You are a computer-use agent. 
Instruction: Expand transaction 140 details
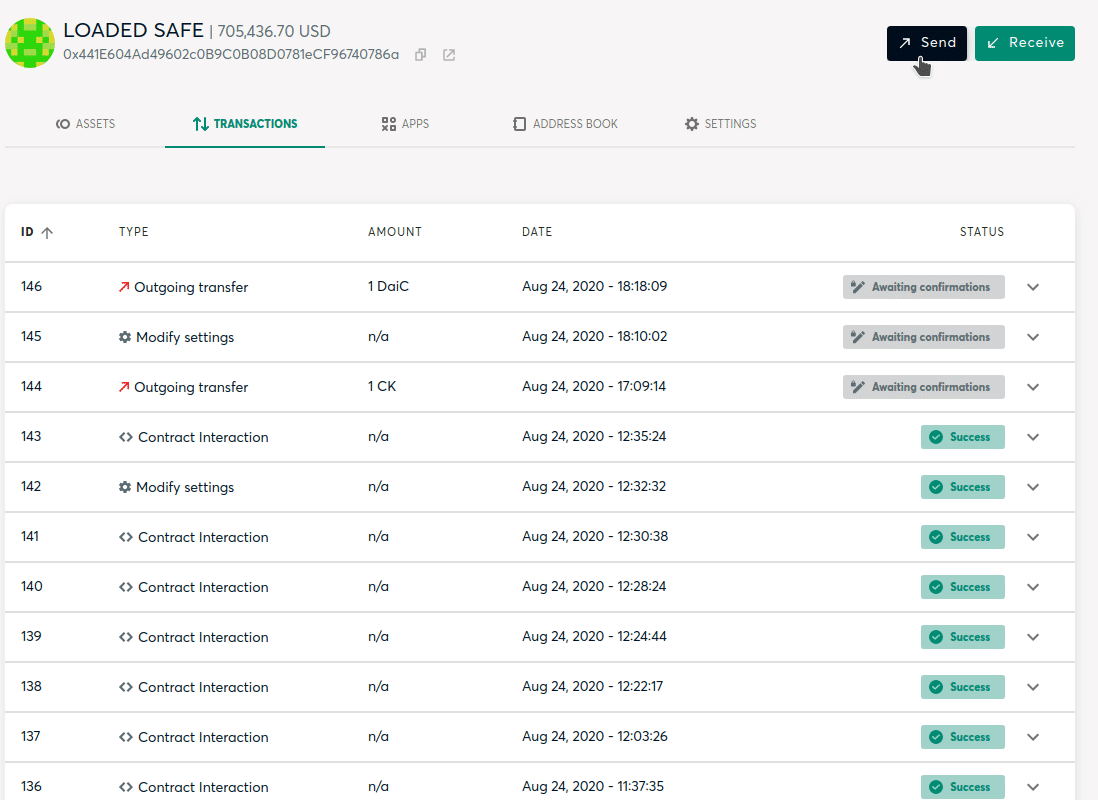coord(1033,587)
